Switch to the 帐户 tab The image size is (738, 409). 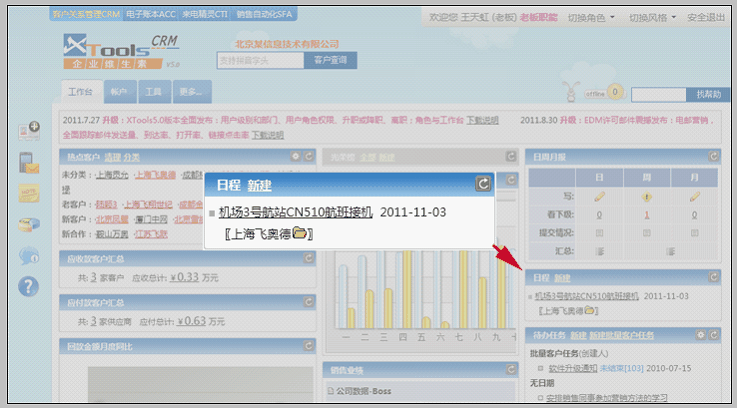coord(119,92)
